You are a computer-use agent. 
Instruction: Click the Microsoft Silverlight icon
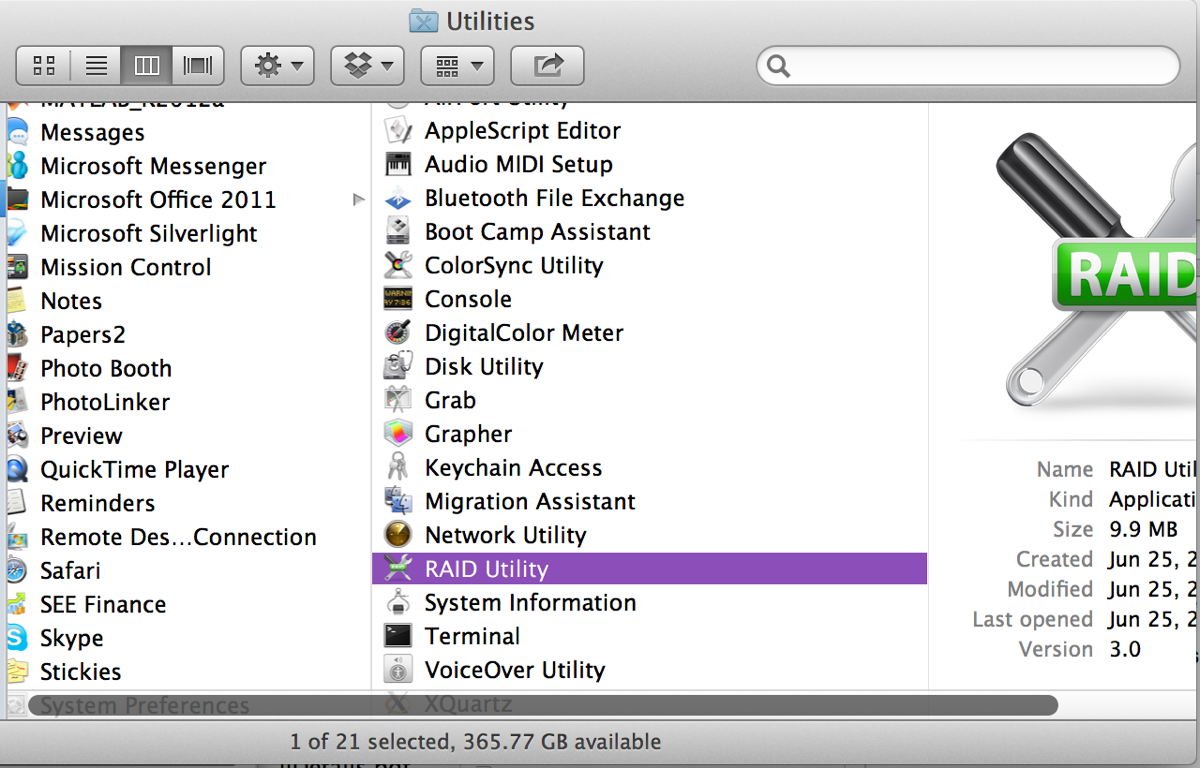tap(17, 233)
